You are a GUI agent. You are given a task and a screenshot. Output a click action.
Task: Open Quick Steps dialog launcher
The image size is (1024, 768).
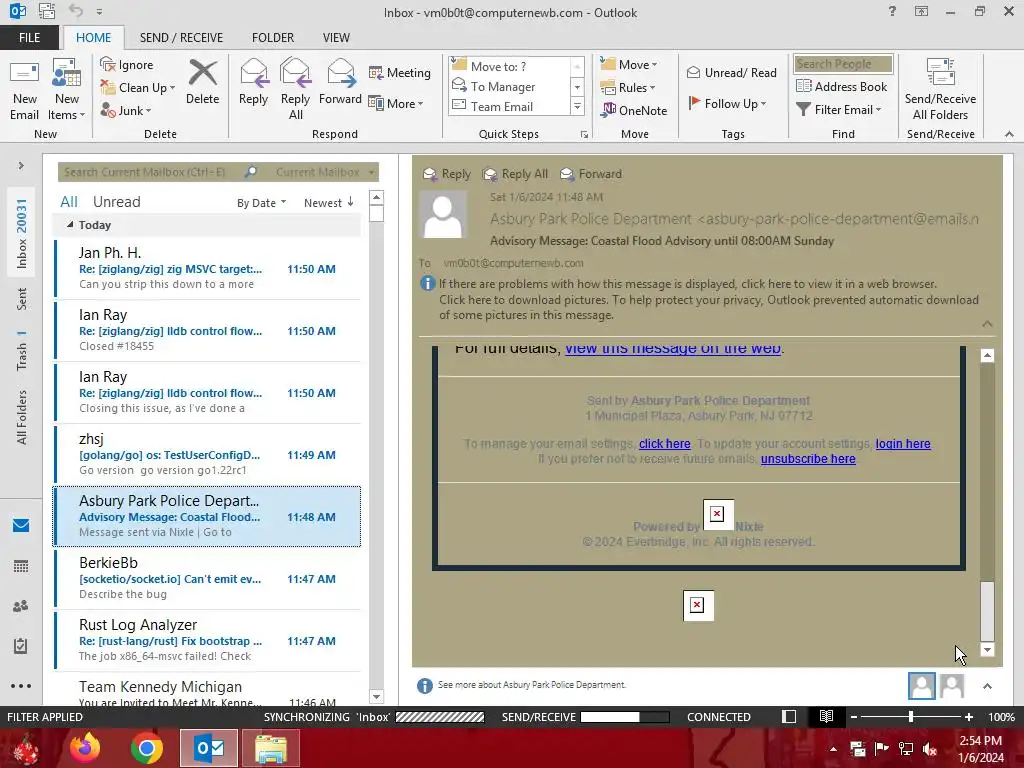(x=584, y=135)
